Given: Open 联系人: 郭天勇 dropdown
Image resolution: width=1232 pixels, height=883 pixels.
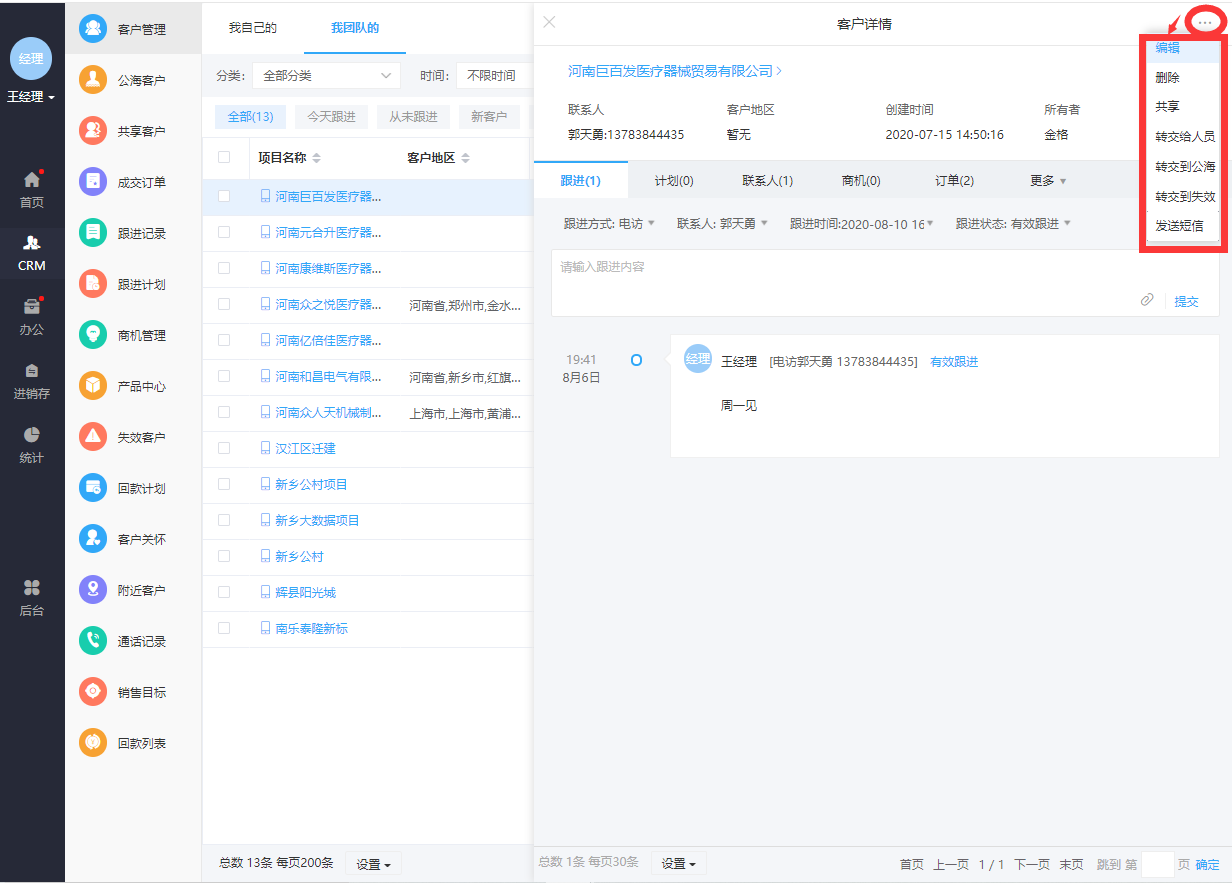Looking at the screenshot, I should click(722, 224).
